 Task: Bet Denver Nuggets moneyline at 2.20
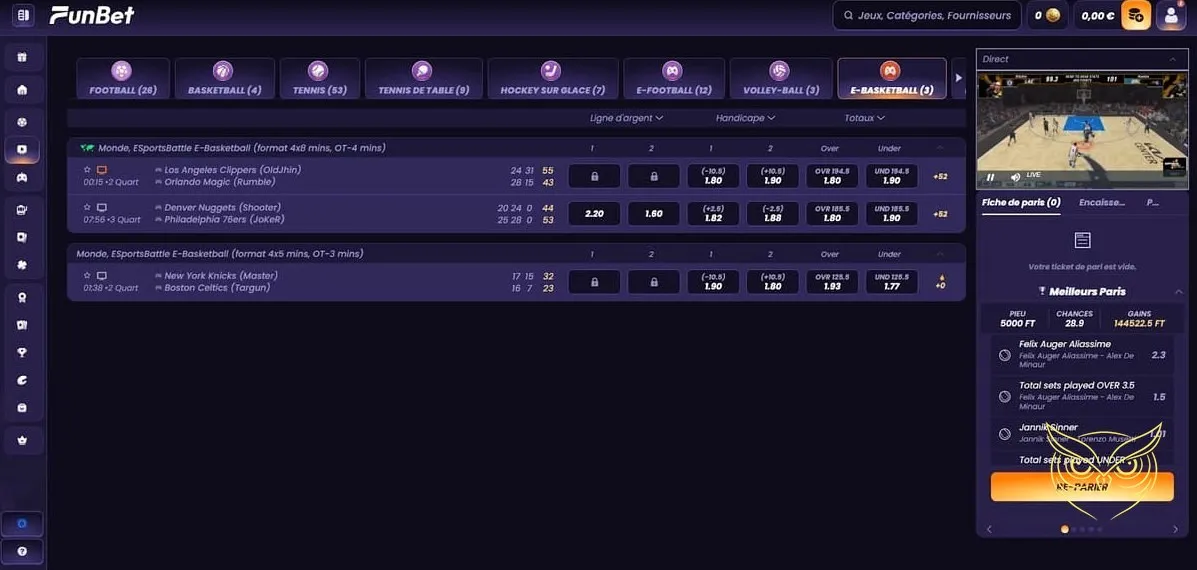coord(594,214)
